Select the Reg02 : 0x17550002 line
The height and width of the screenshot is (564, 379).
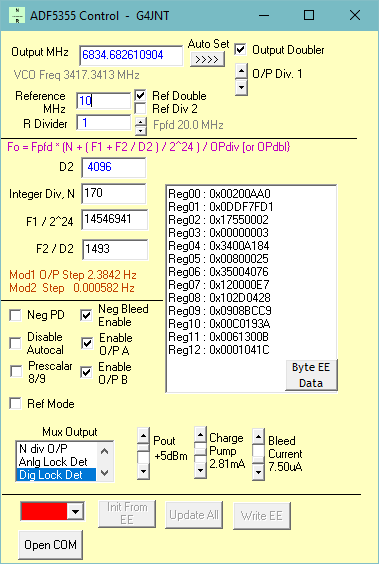(218, 220)
